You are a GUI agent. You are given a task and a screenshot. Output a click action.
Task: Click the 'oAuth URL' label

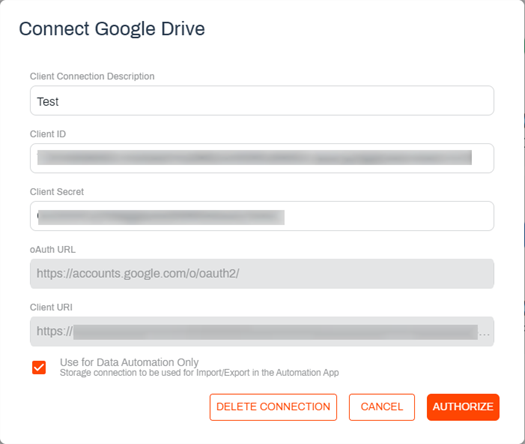pyautogui.click(x=53, y=249)
